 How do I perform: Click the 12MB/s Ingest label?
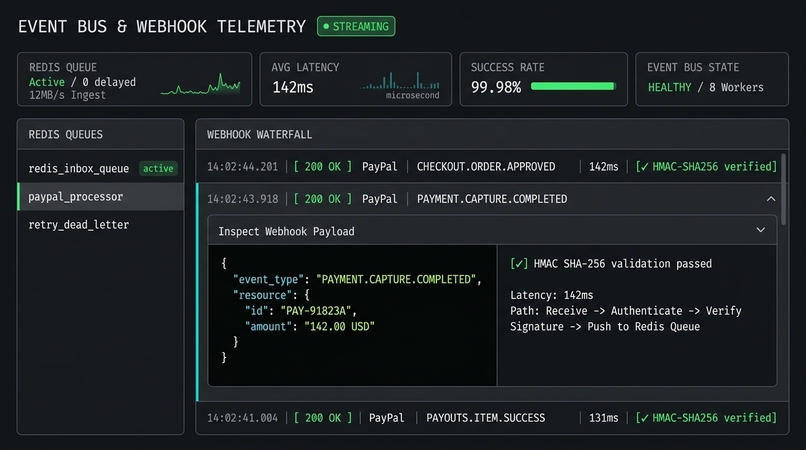(67, 95)
